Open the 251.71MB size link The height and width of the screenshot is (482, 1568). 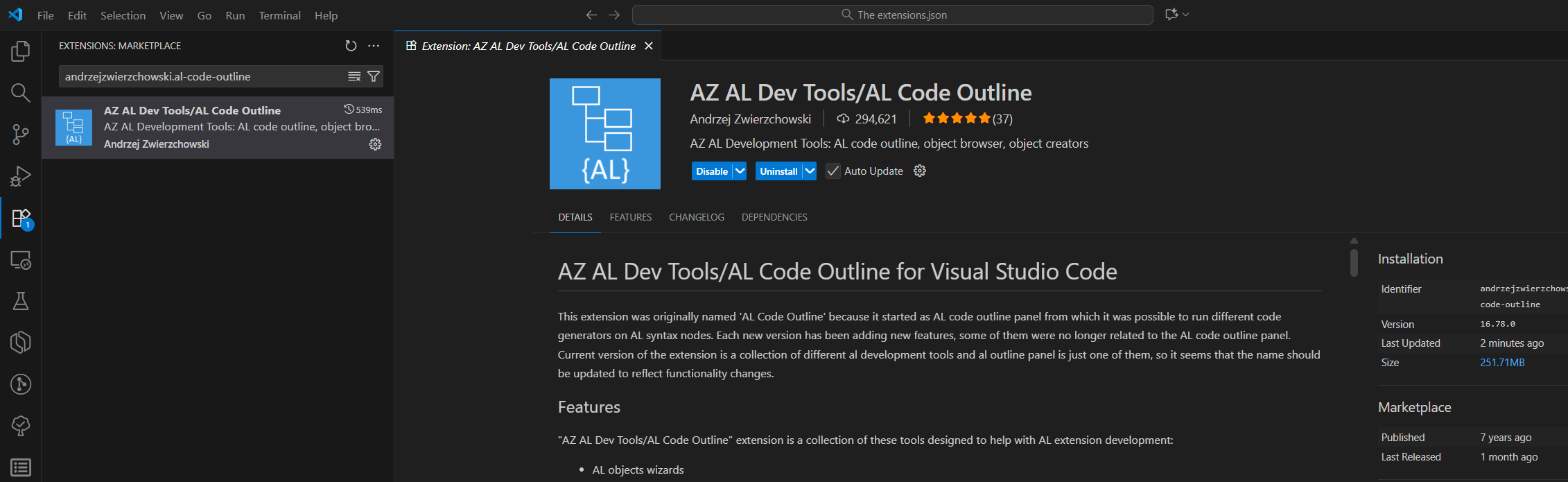point(1502,362)
